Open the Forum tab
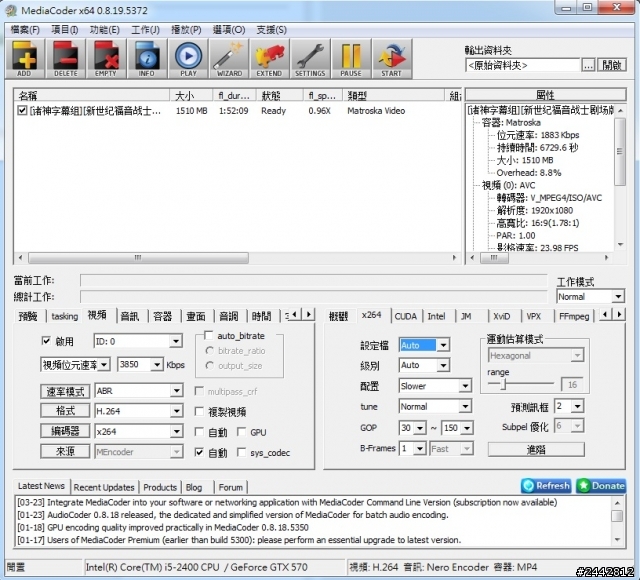Screen dimensions: 640x580 pyautogui.click(x=231, y=487)
